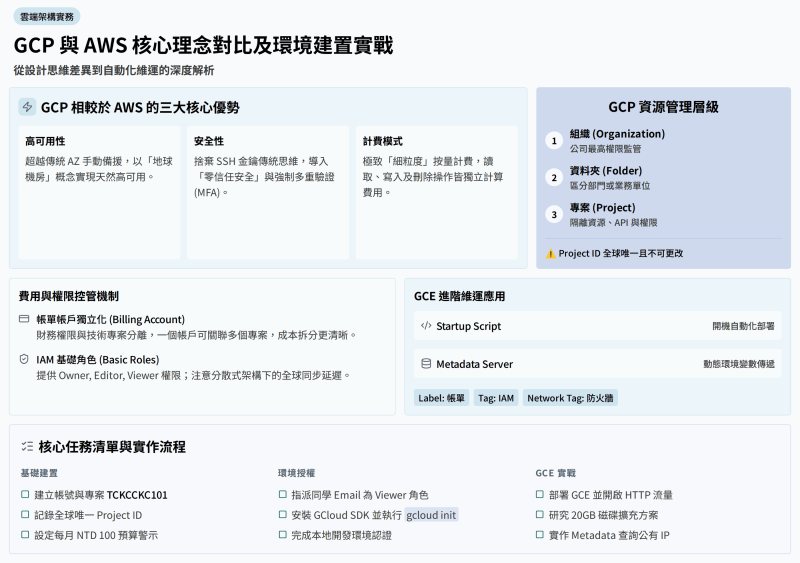Click the Network Tag: 防火牆 chip

pyautogui.click(x=570, y=398)
